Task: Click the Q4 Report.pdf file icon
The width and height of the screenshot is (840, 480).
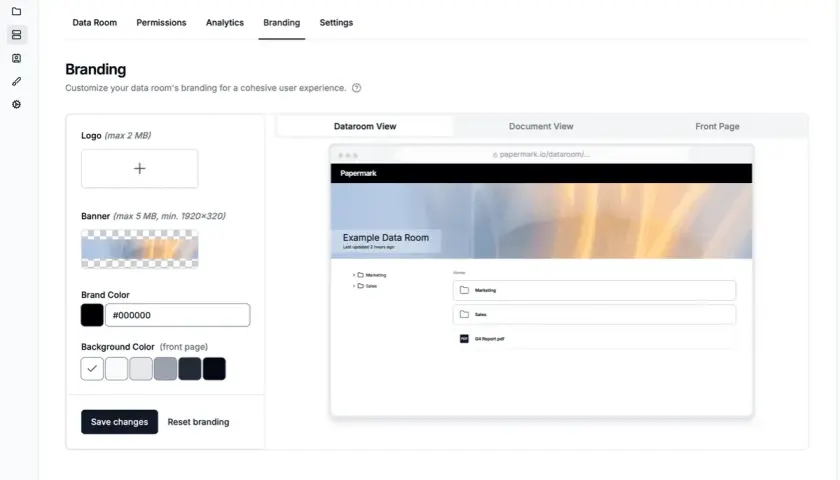Action: pyautogui.click(x=464, y=339)
